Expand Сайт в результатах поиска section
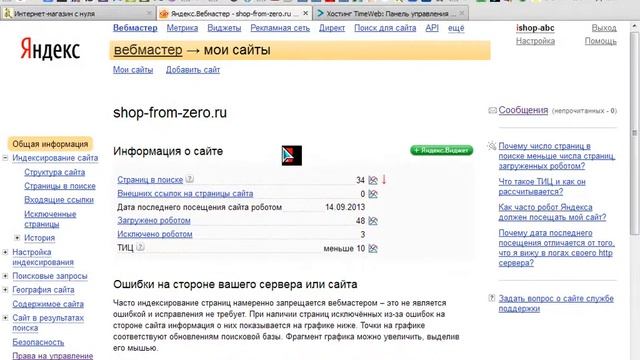The height and width of the screenshot is (360, 640). [x=5, y=318]
